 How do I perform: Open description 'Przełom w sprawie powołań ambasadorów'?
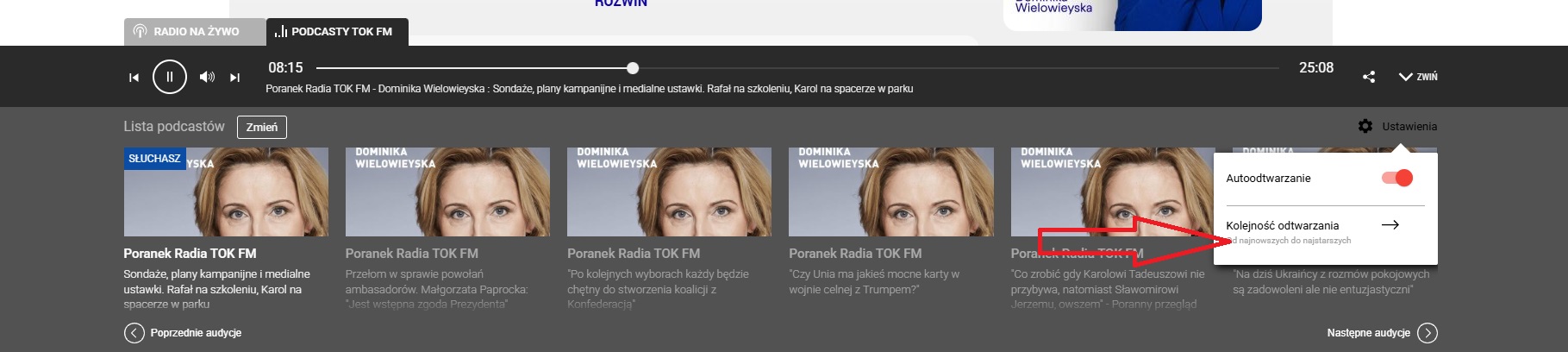click(437, 289)
